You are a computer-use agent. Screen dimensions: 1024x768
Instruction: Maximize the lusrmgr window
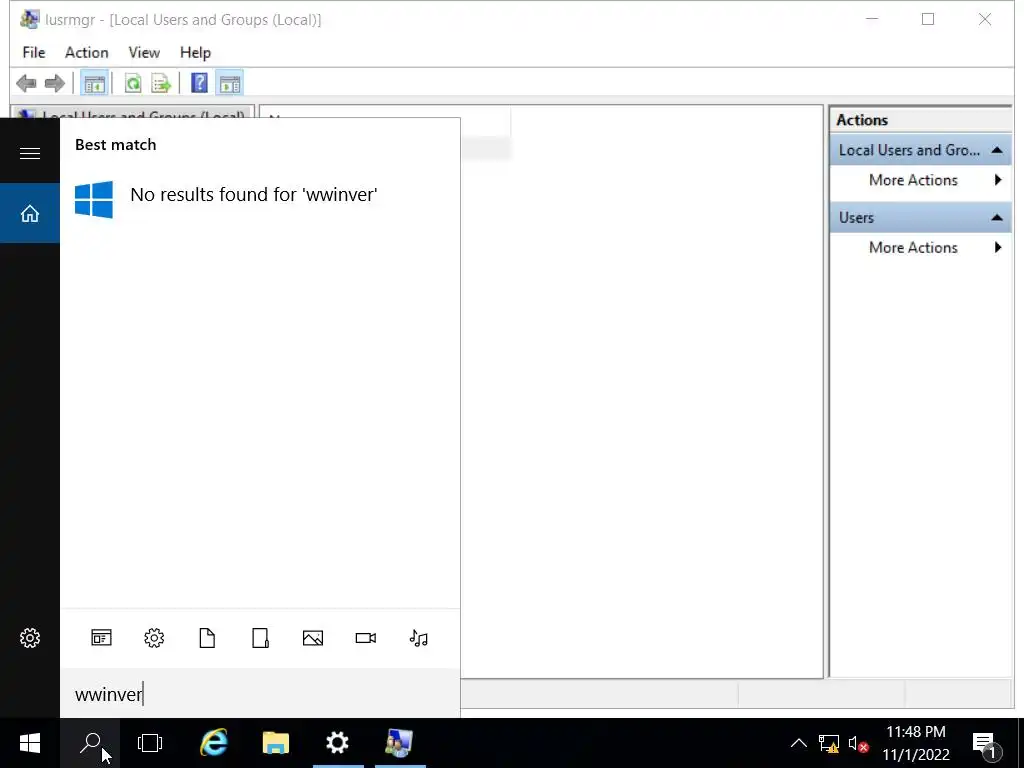click(x=927, y=20)
